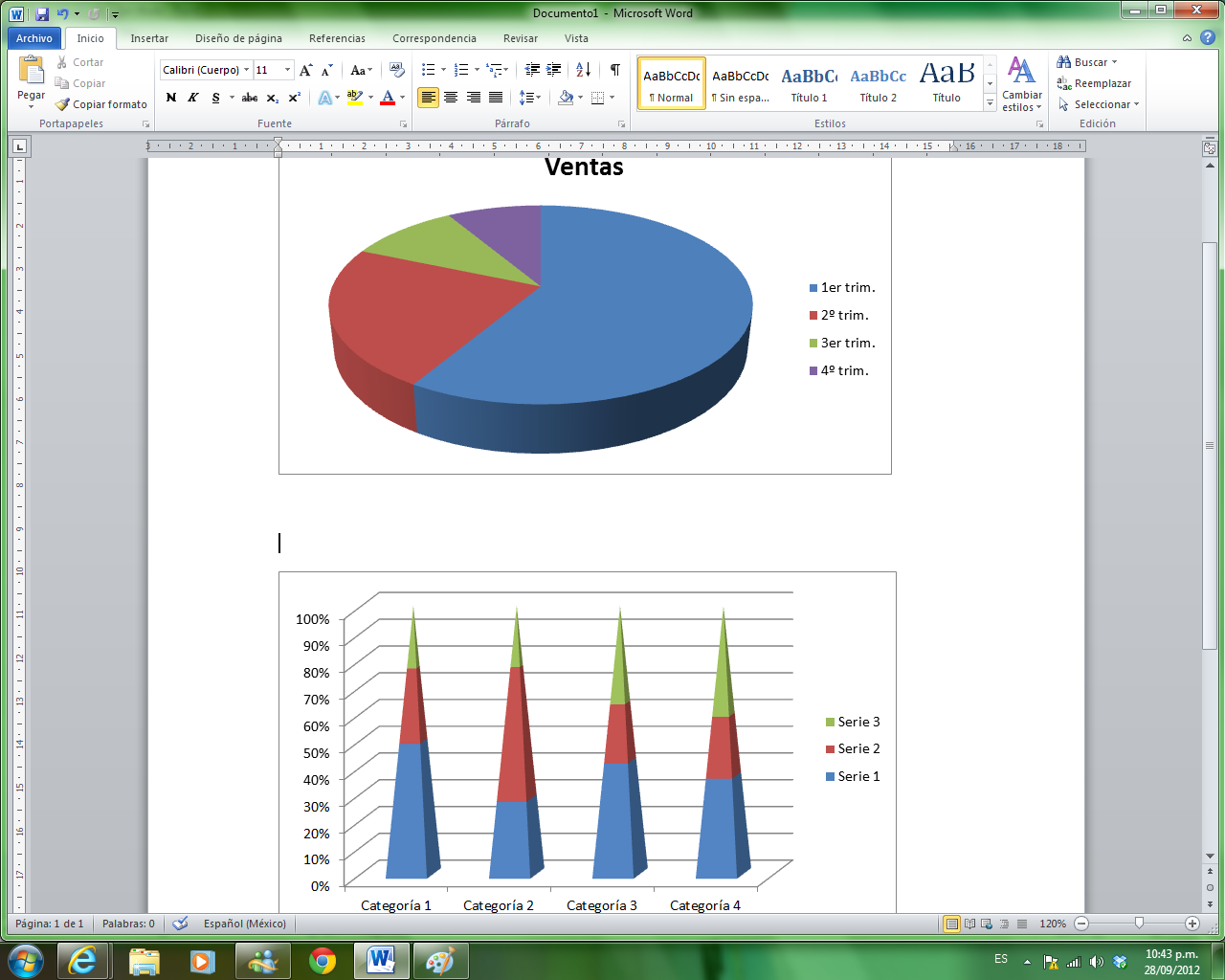Decrease the paragraph indent
The height and width of the screenshot is (980, 1225).
click(x=533, y=70)
